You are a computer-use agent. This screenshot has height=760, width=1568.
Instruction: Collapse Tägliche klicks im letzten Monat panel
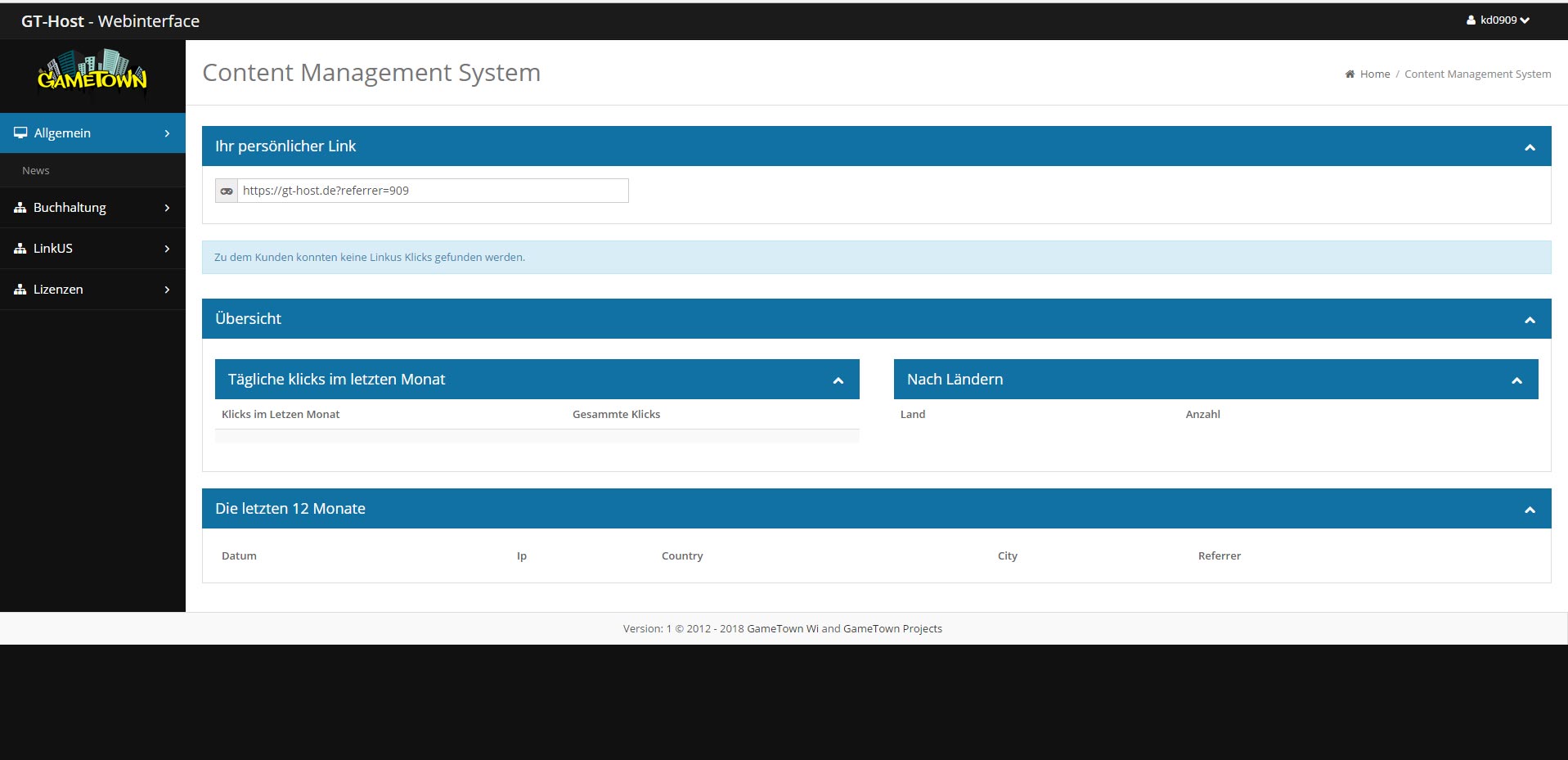coord(838,380)
